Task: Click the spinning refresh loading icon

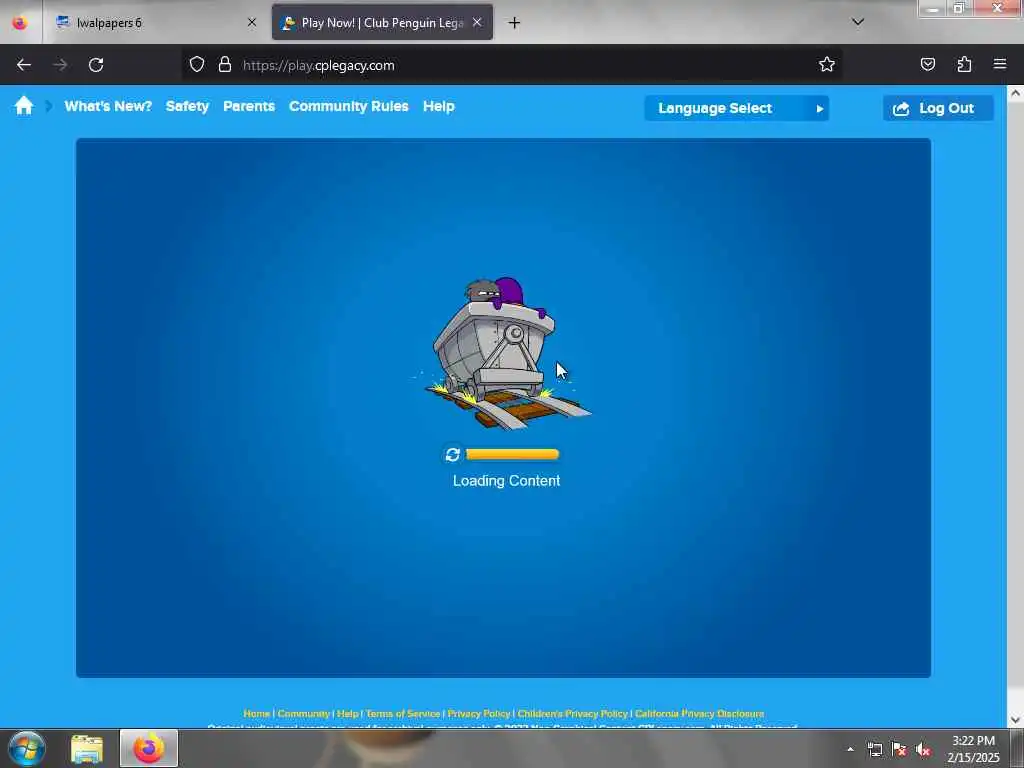Action: [x=453, y=455]
